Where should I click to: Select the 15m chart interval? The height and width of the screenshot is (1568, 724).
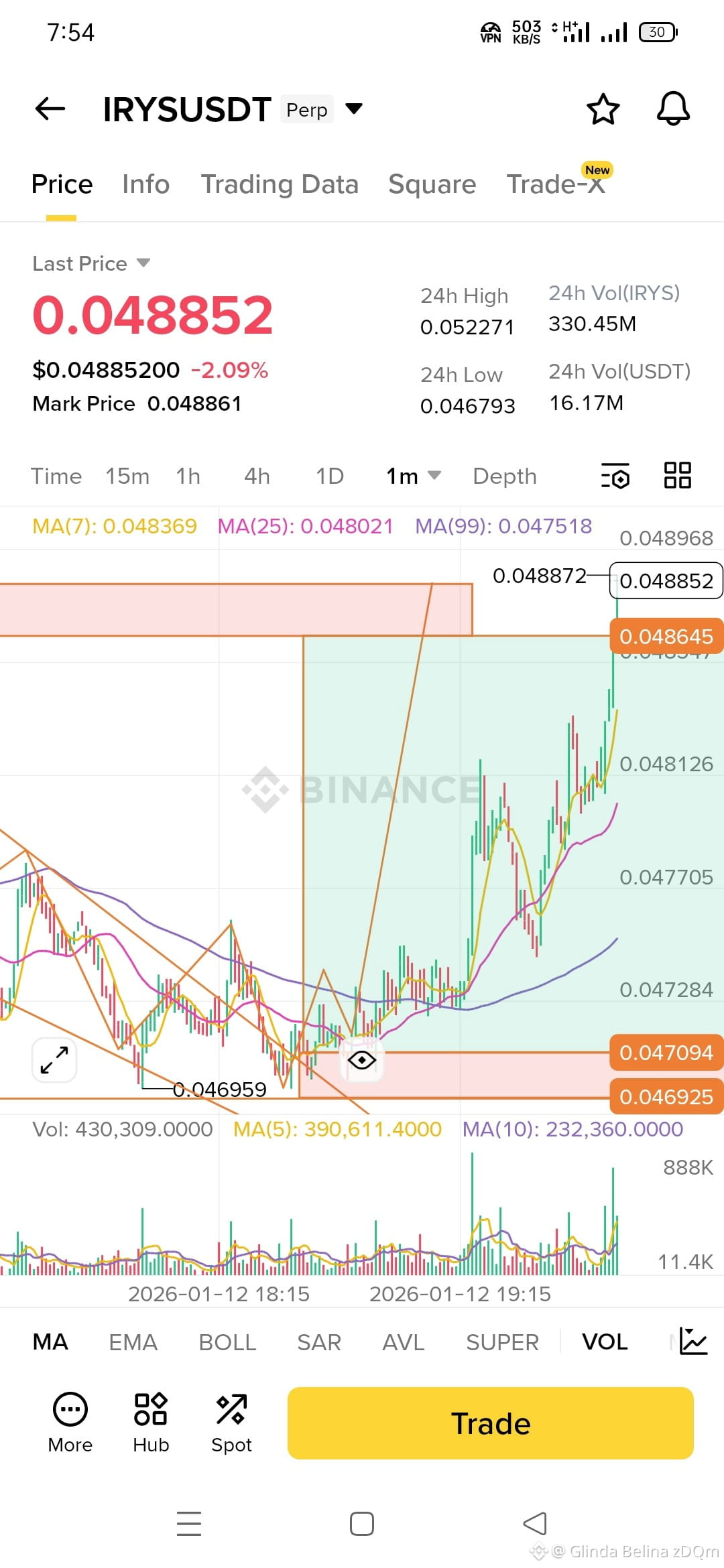click(x=127, y=476)
